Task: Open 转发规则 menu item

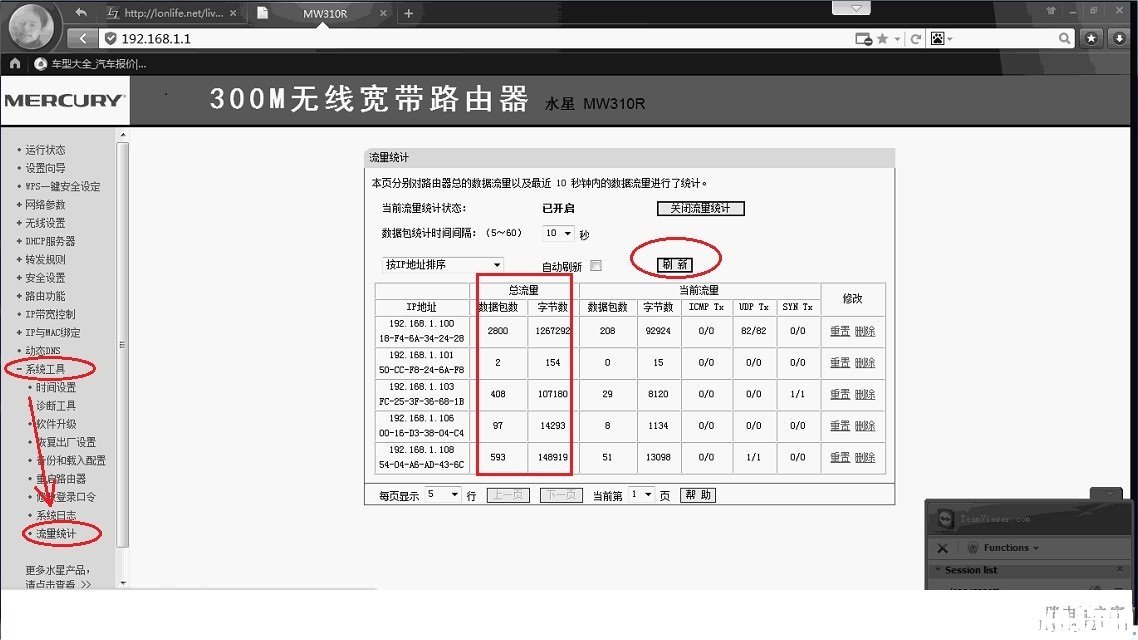Action: tap(45, 259)
